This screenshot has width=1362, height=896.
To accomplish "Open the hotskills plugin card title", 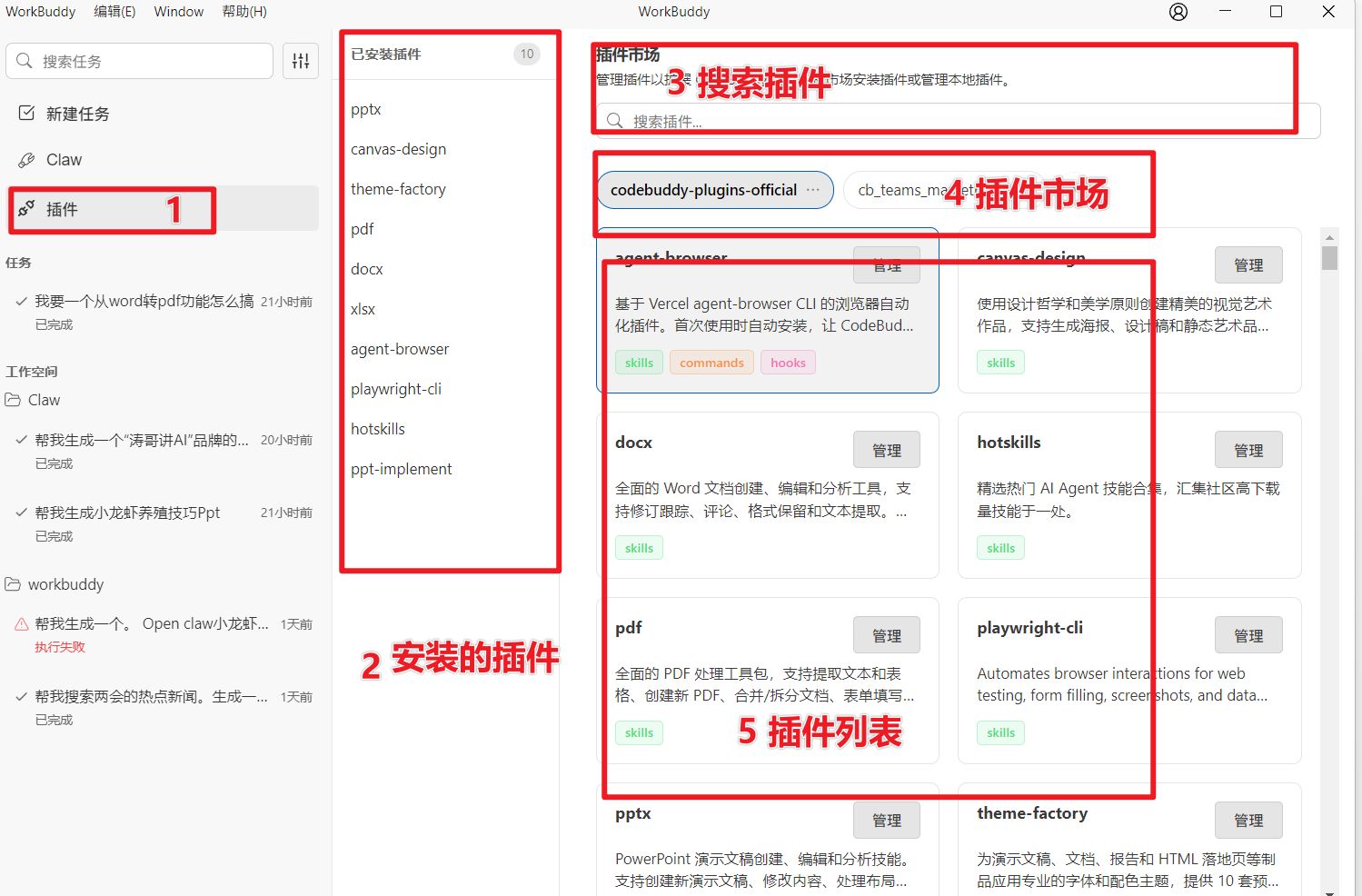I will pos(1009,443).
